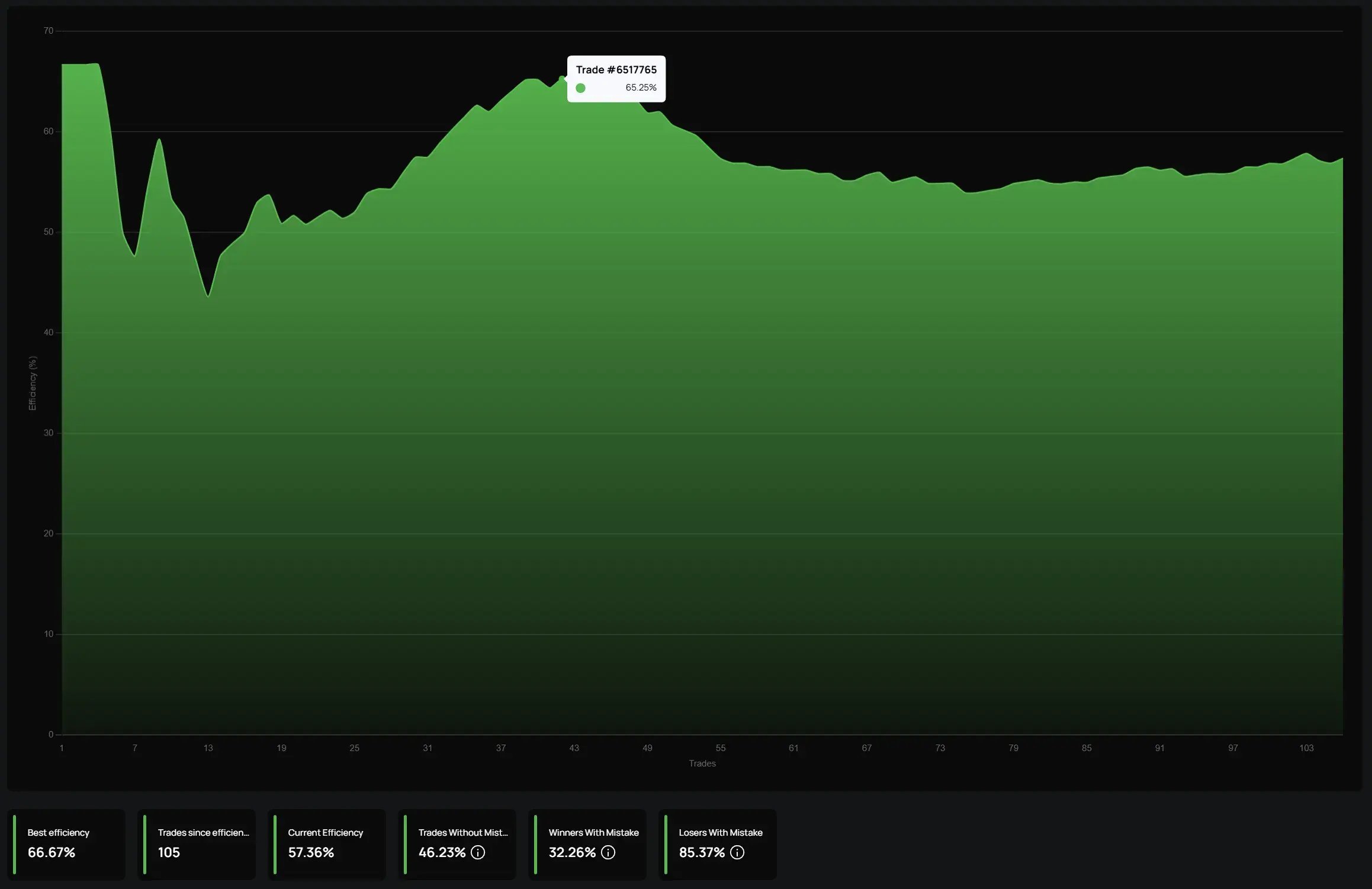Click the trade number 49 on the x-axis
The image size is (1372, 889).
tap(647, 748)
